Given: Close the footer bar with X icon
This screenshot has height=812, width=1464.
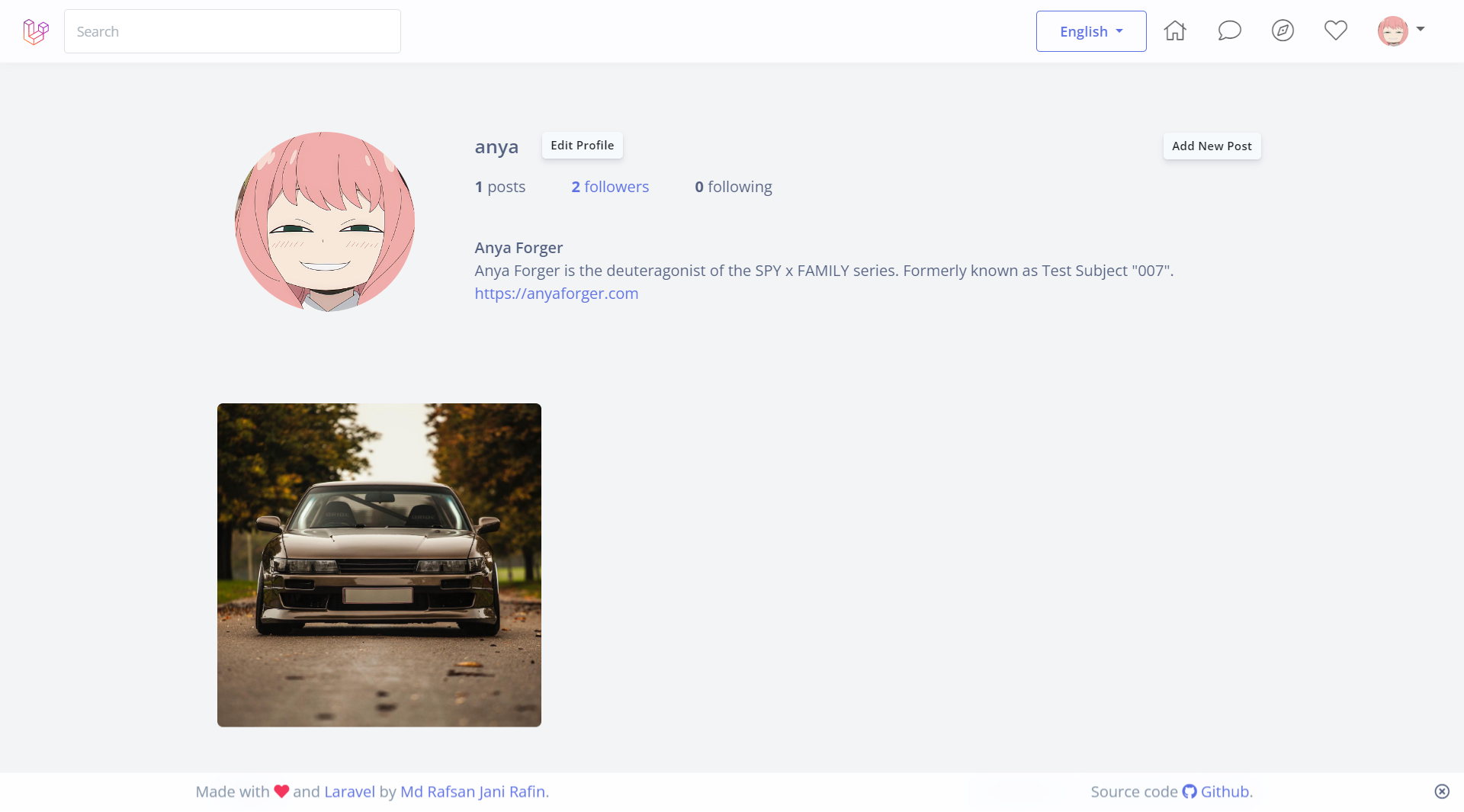Looking at the screenshot, I should click(1441, 791).
